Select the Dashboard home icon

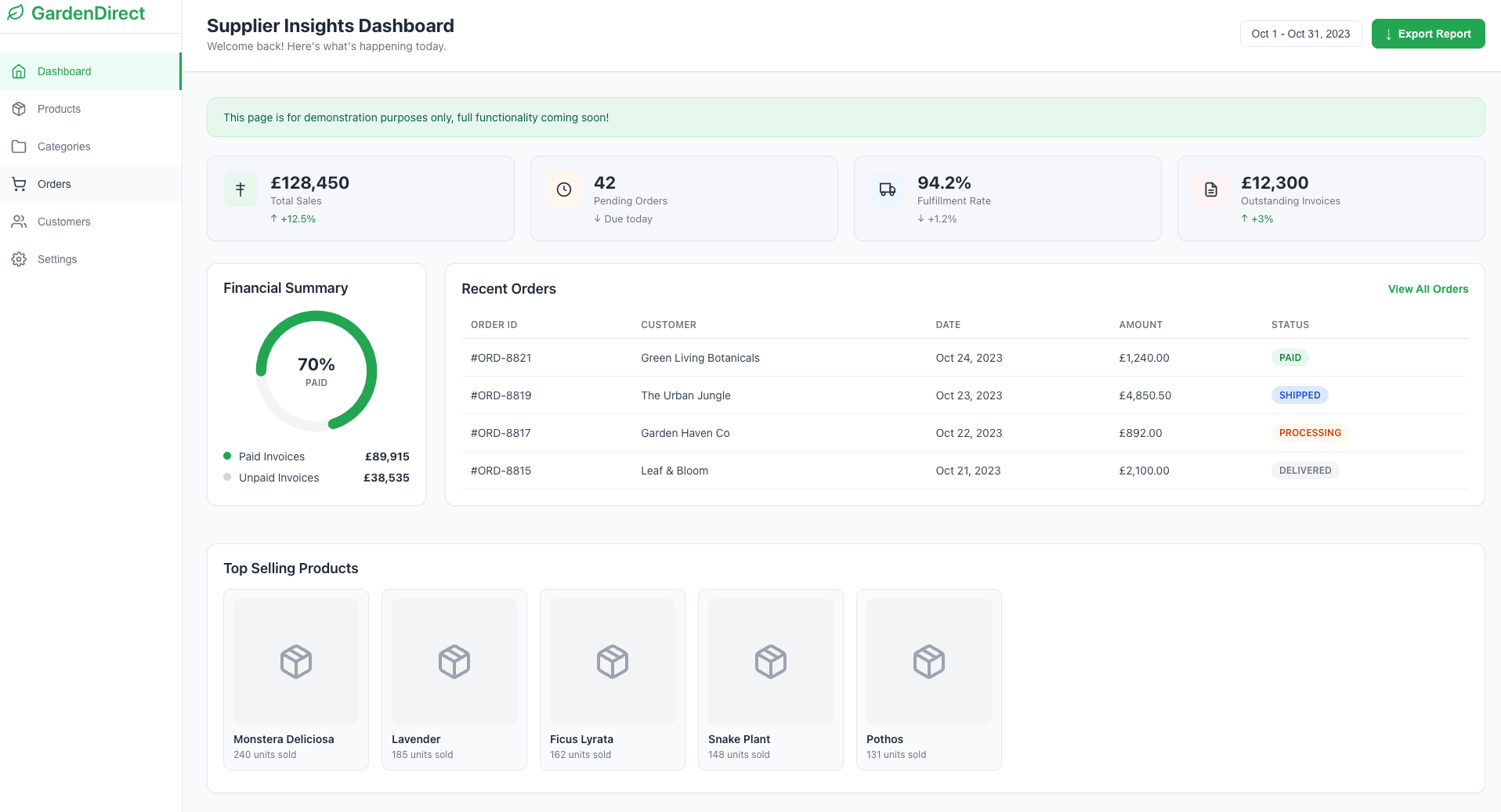pos(18,71)
